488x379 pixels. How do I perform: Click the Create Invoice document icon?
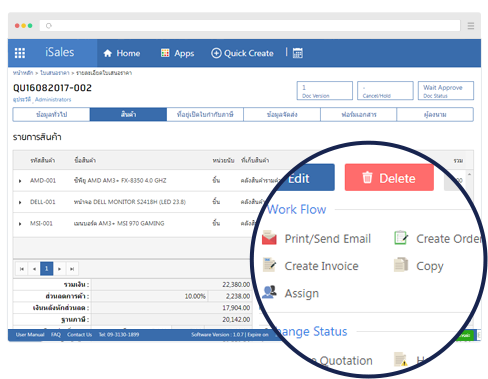tap(269, 265)
